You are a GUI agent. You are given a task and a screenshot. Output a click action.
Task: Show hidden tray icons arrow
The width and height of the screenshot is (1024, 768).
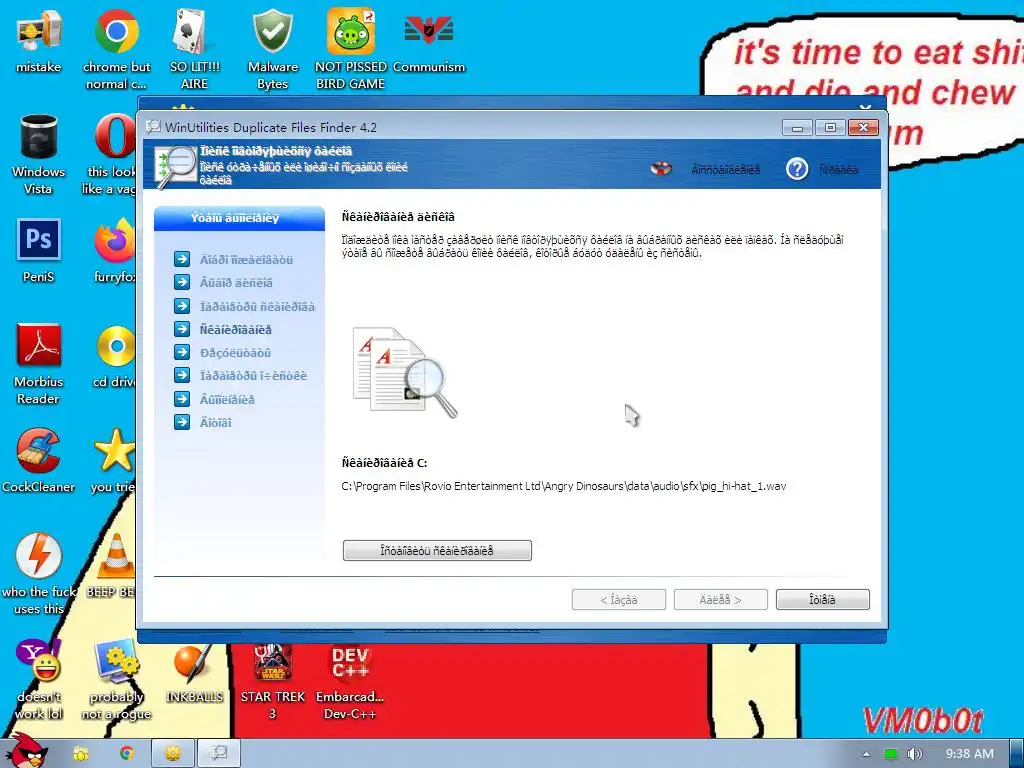866,754
